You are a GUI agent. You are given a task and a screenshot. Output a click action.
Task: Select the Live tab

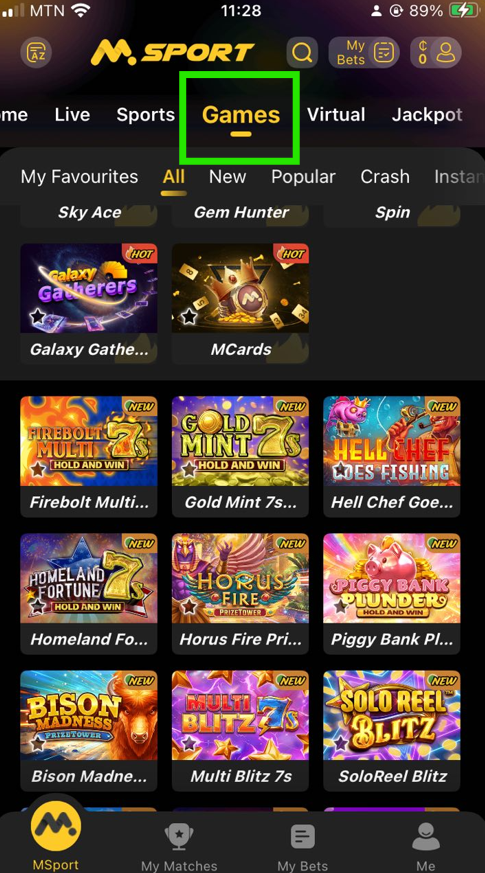(x=72, y=115)
